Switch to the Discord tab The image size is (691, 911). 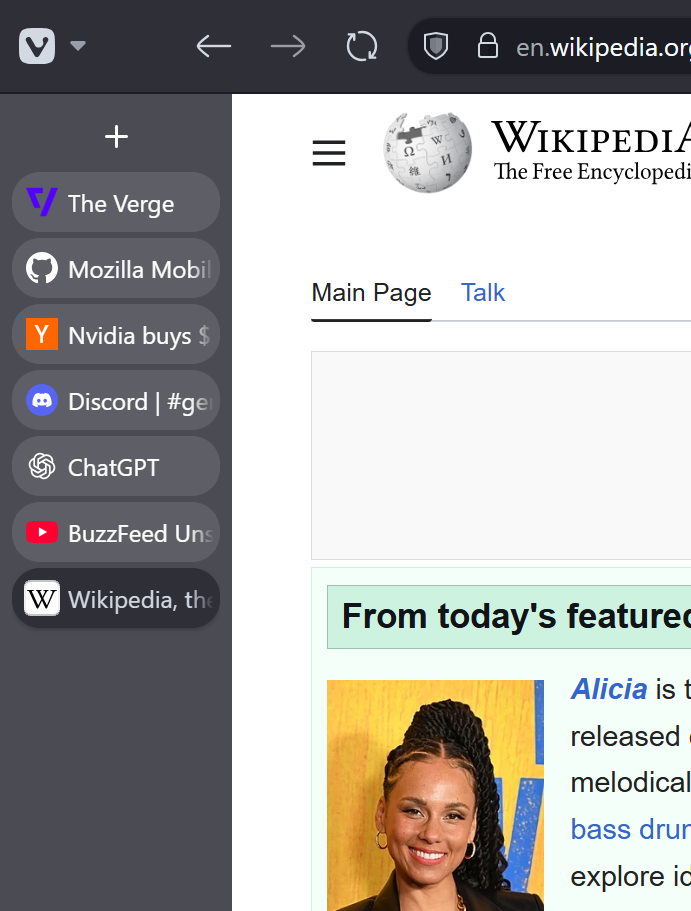click(116, 401)
